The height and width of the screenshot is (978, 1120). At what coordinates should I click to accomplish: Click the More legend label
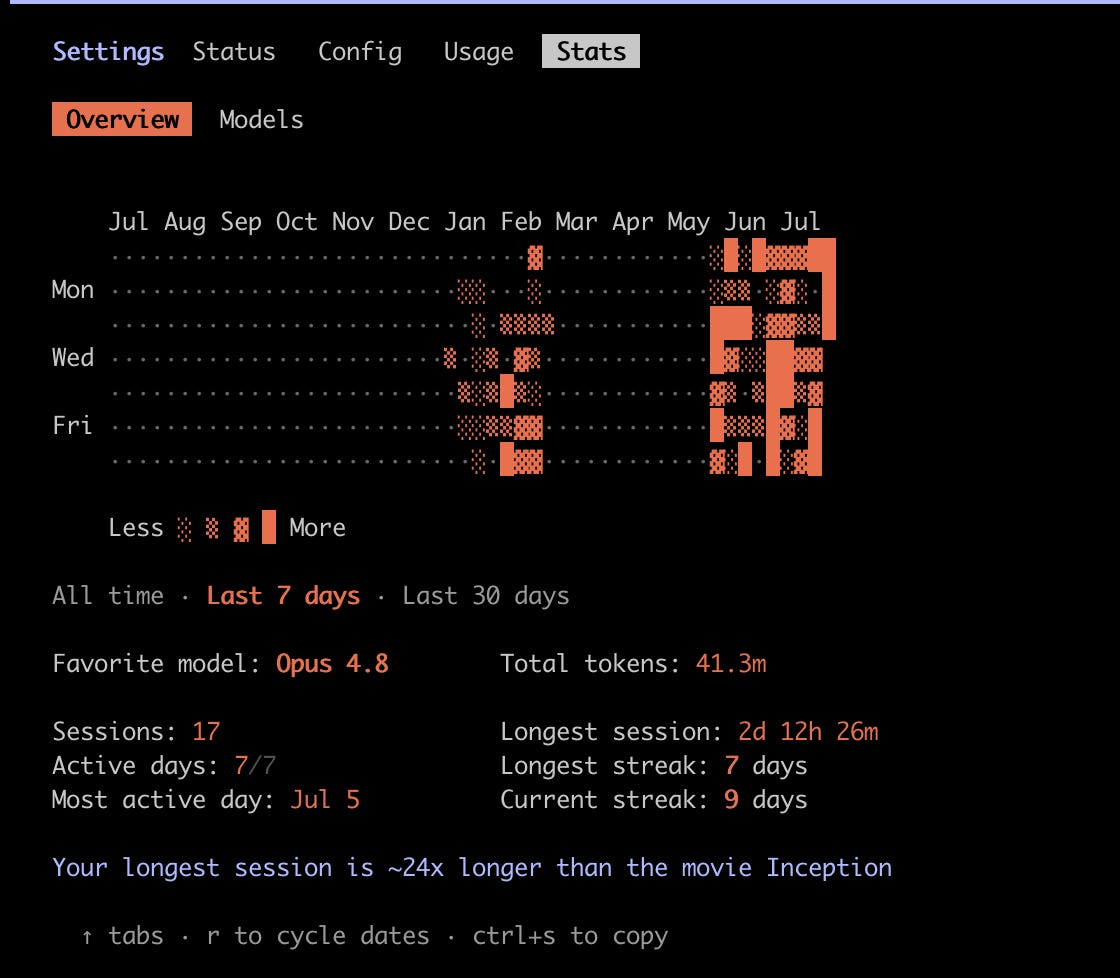[317, 527]
